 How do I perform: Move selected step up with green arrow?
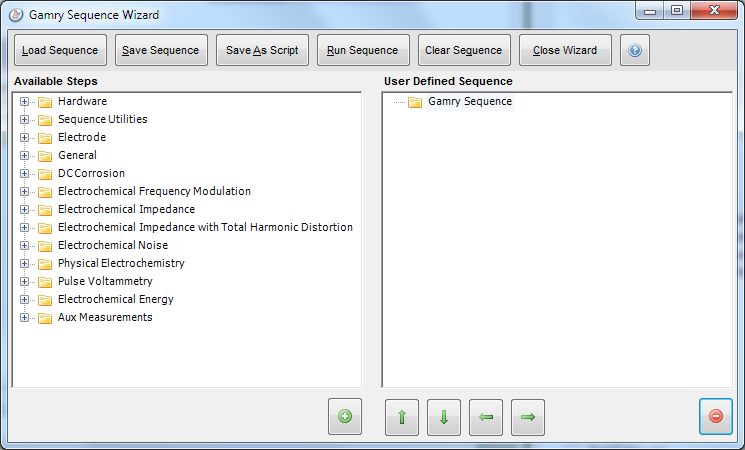click(x=402, y=417)
